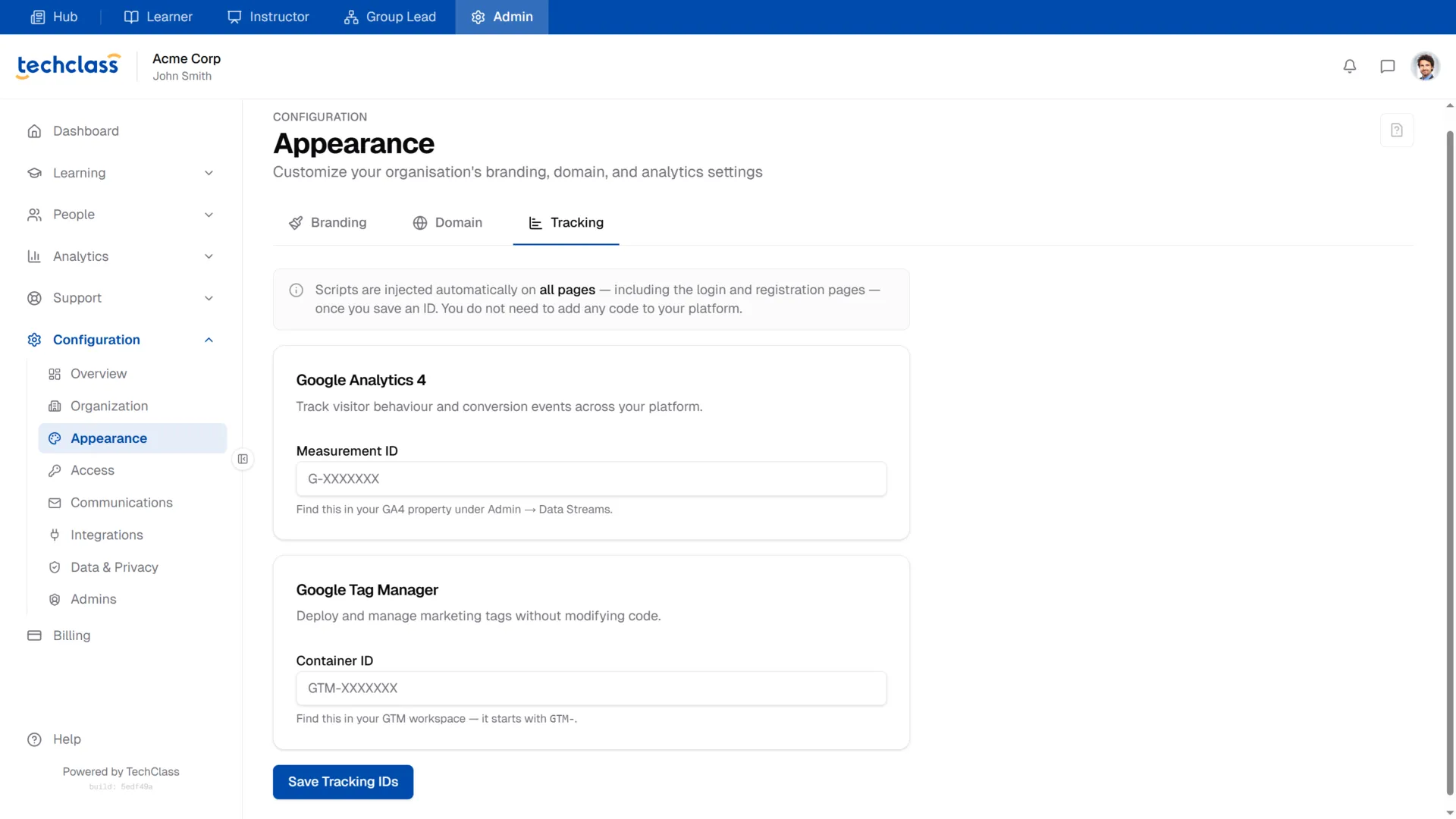The width and height of the screenshot is (1456, 819).
Task: Expand the Learning section chevron
Action: 209,173
